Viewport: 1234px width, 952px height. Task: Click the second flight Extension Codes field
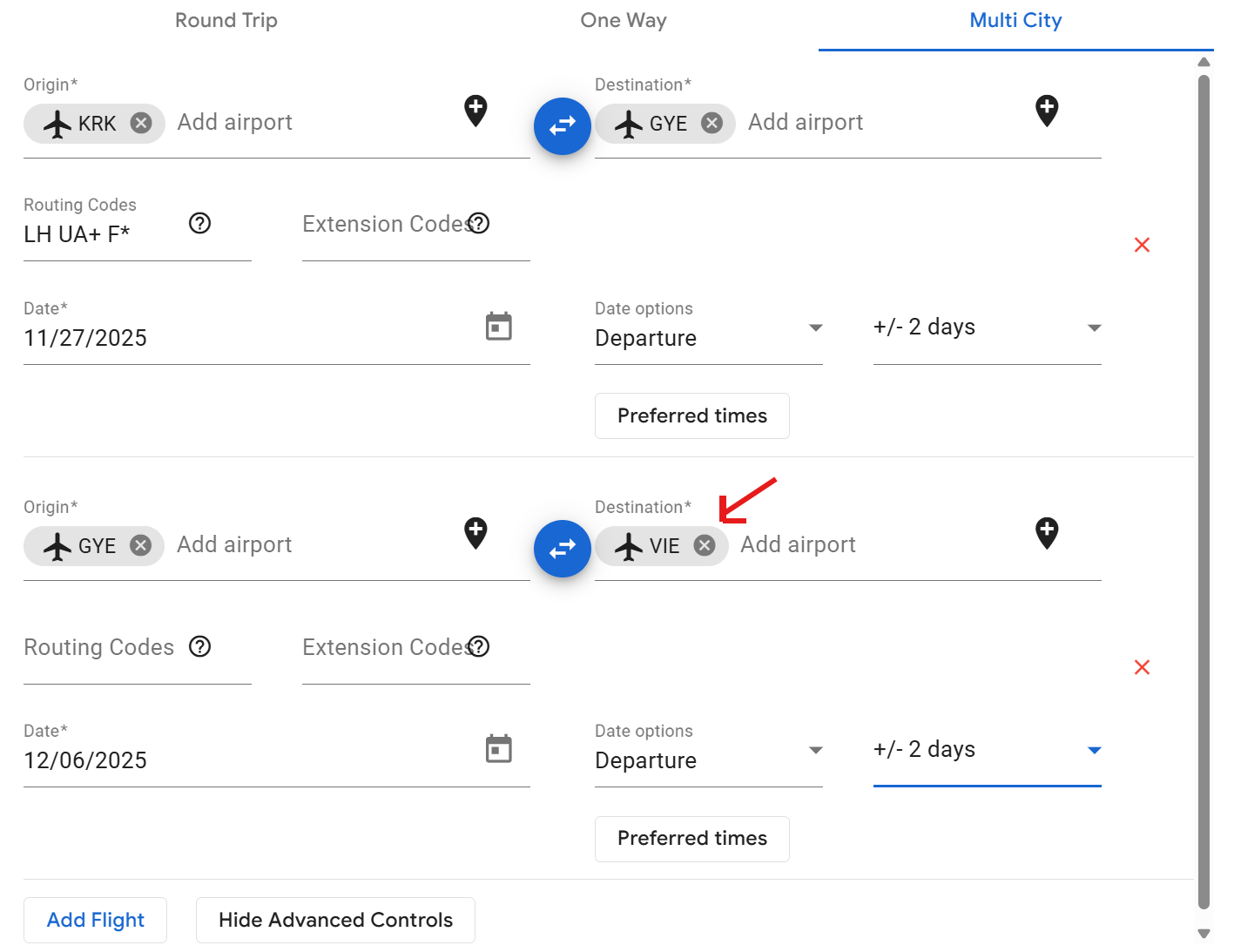[416, 651]
